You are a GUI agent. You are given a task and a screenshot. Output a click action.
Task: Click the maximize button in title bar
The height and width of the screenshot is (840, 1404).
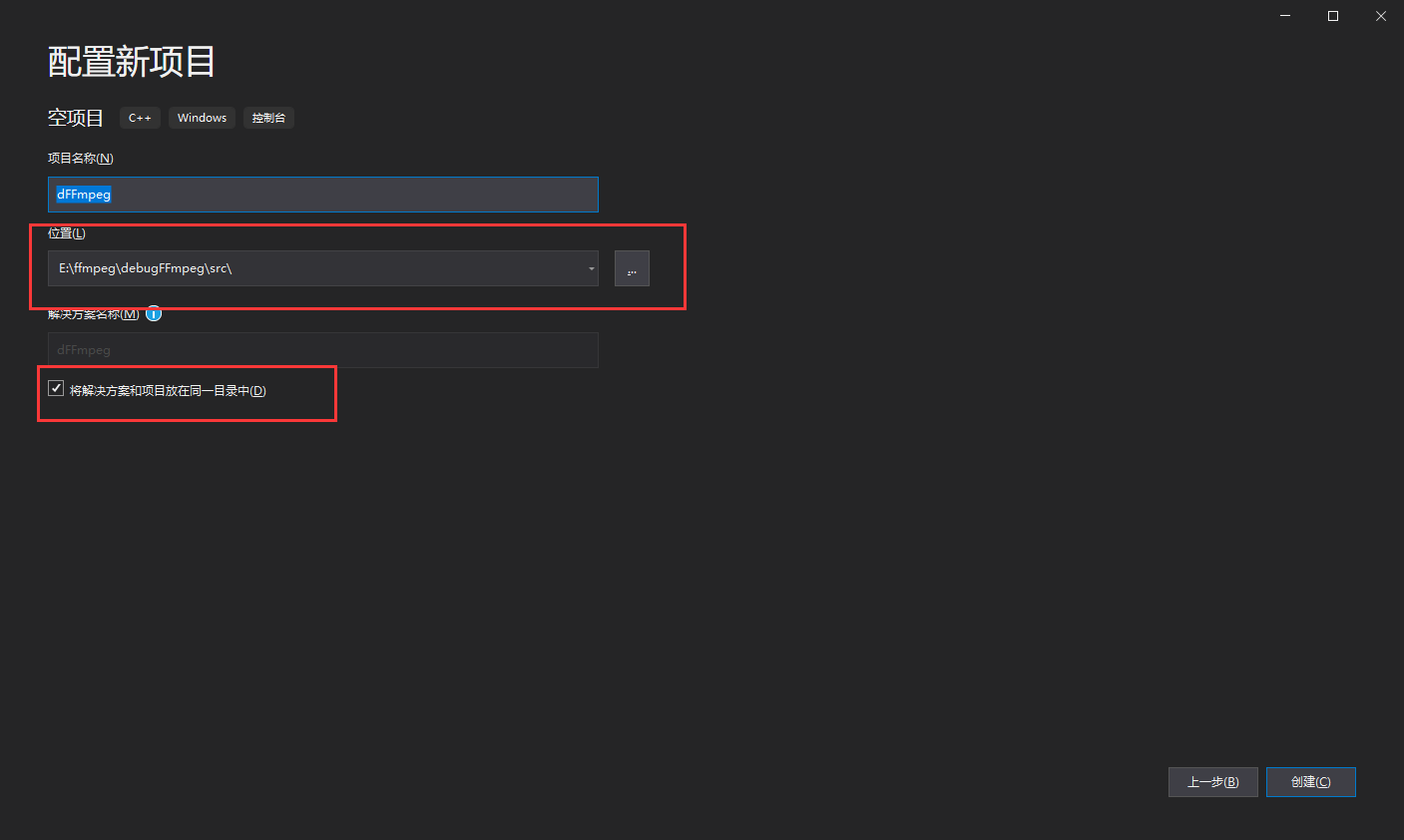(x=1332, y=16)
